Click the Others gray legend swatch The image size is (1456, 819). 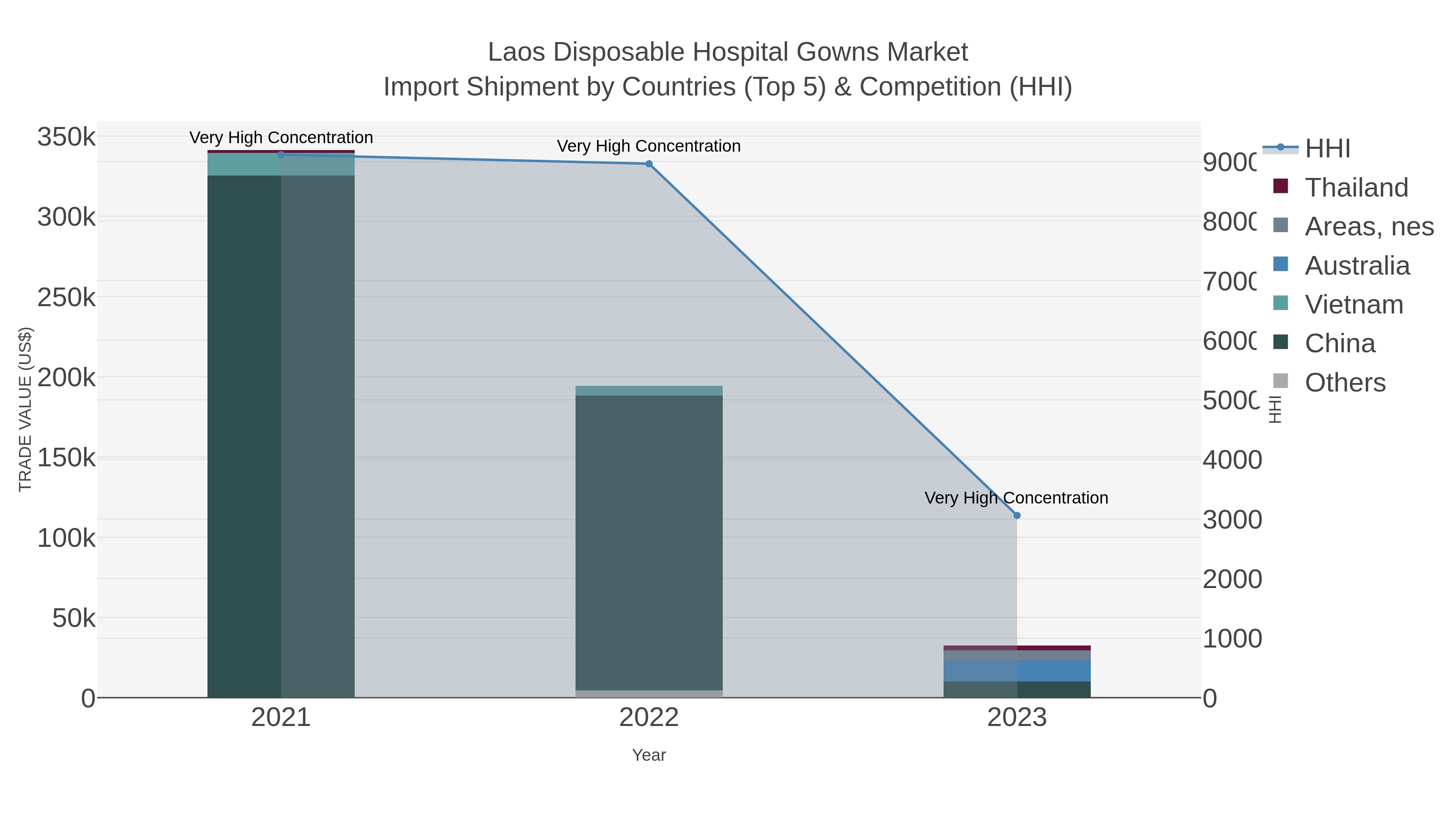(1280, 381)
